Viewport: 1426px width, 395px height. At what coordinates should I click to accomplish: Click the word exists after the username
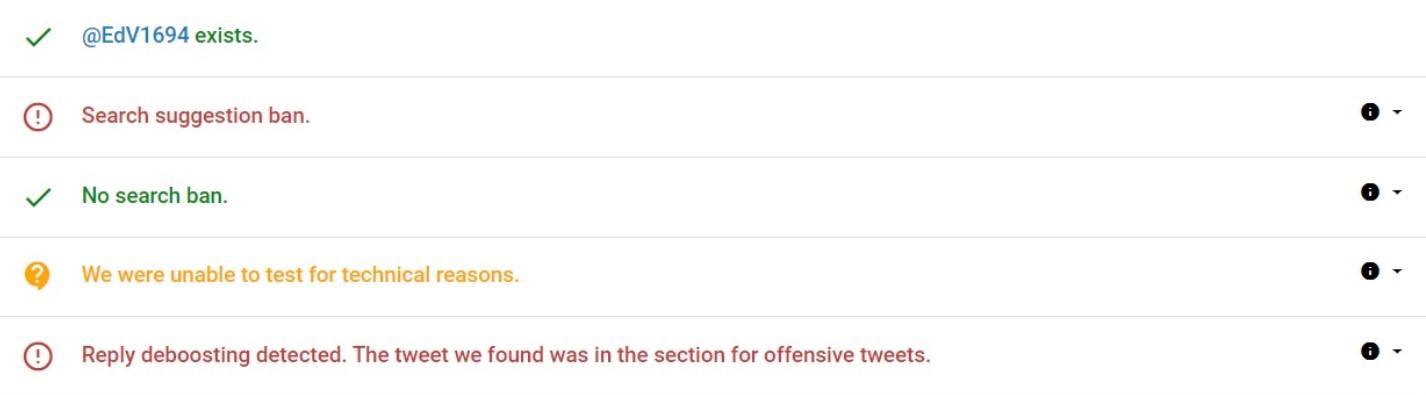[x=226, y=36]
